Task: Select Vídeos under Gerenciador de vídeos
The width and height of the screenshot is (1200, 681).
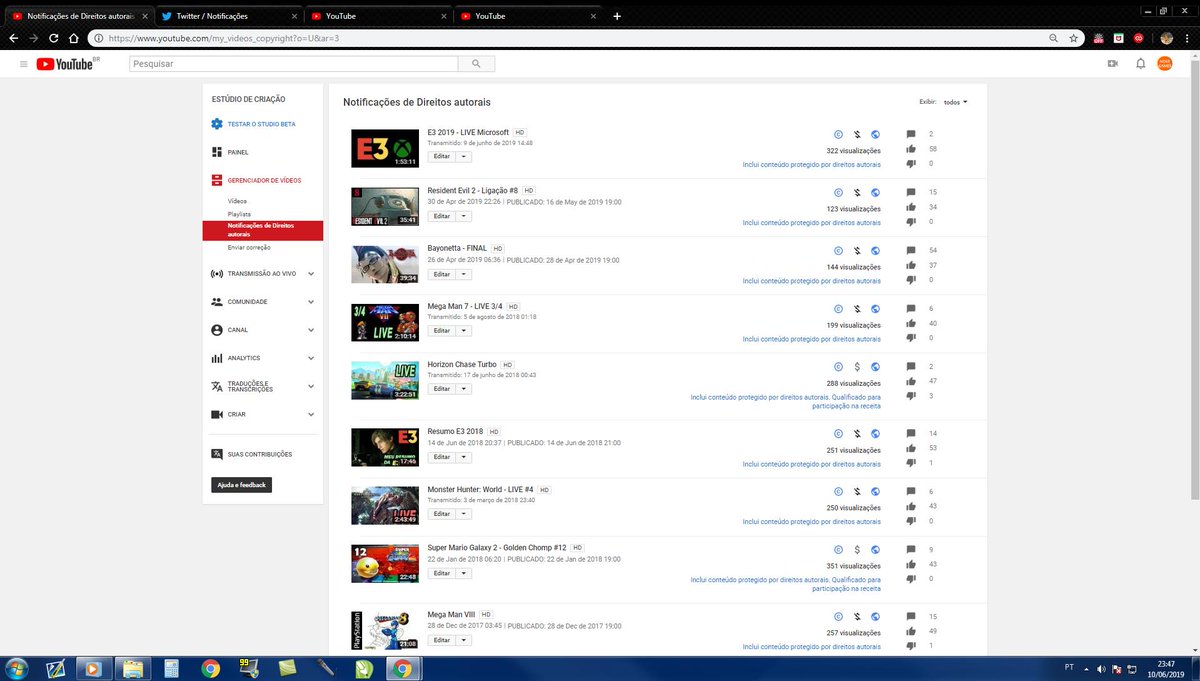Action: pyautogui.click(x=237, y=202)
